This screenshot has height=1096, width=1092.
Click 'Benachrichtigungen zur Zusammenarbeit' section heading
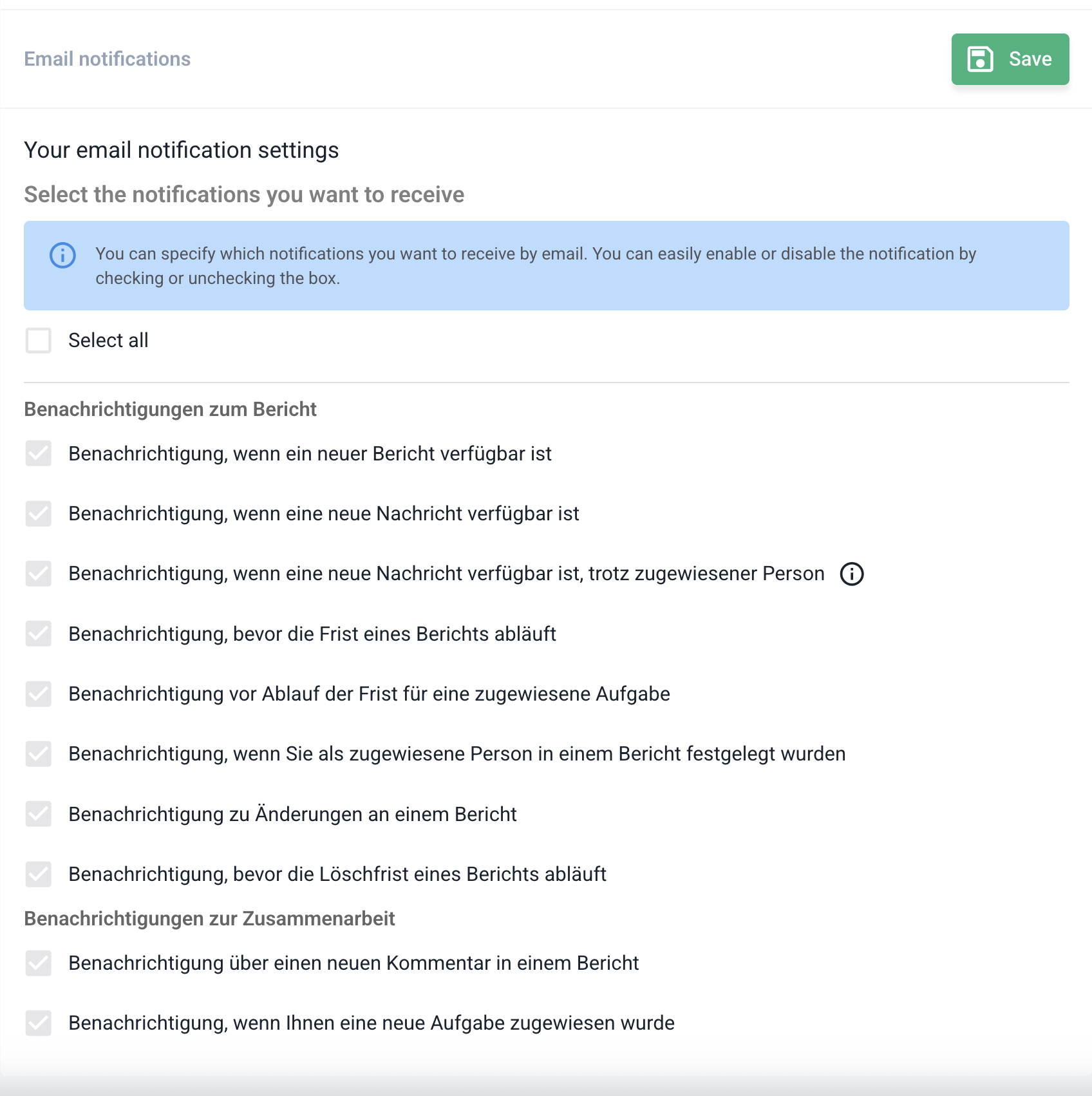pyautogui.click(x=209, y=919)
